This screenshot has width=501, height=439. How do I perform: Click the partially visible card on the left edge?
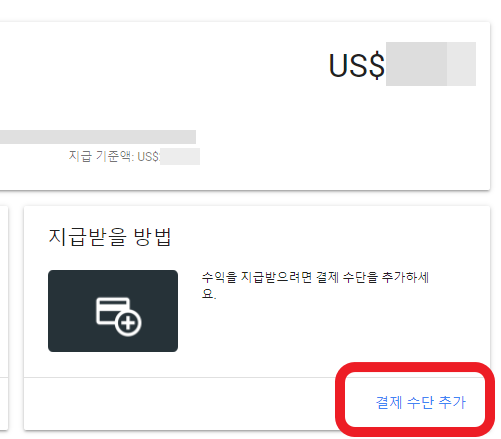click(x=4, y=318)
